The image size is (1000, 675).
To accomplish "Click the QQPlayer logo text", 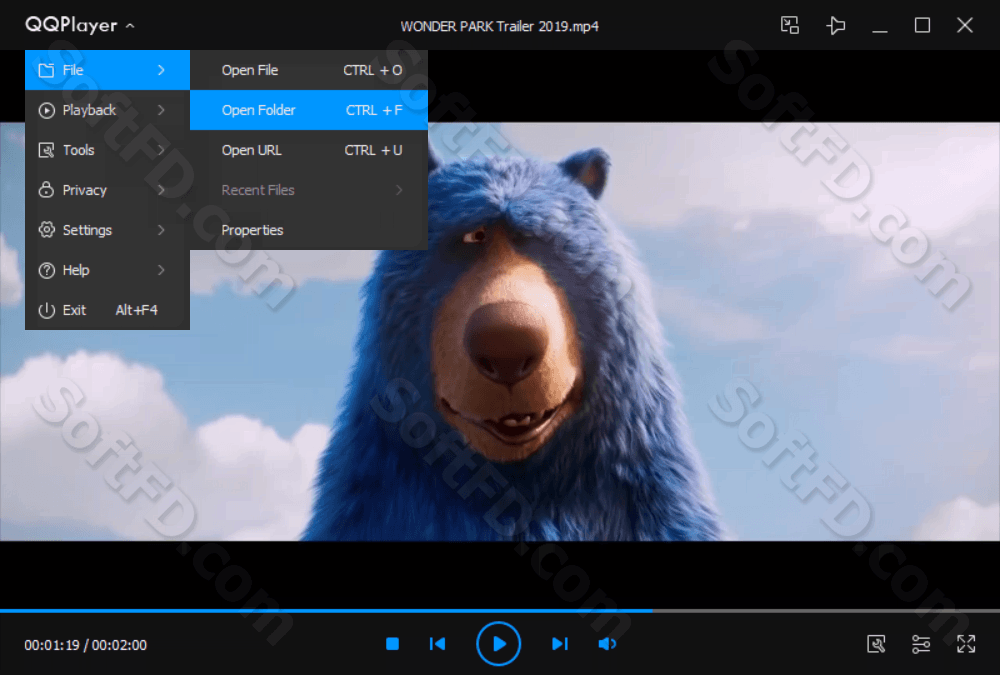I will click(71, 26).
